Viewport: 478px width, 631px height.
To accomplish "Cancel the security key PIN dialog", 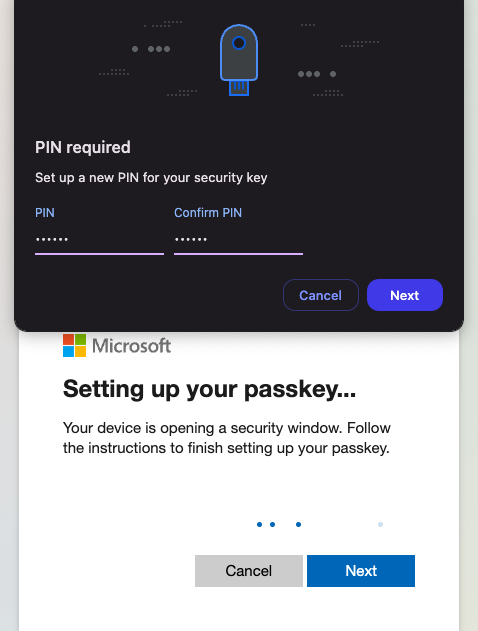I will coord(321,295).
